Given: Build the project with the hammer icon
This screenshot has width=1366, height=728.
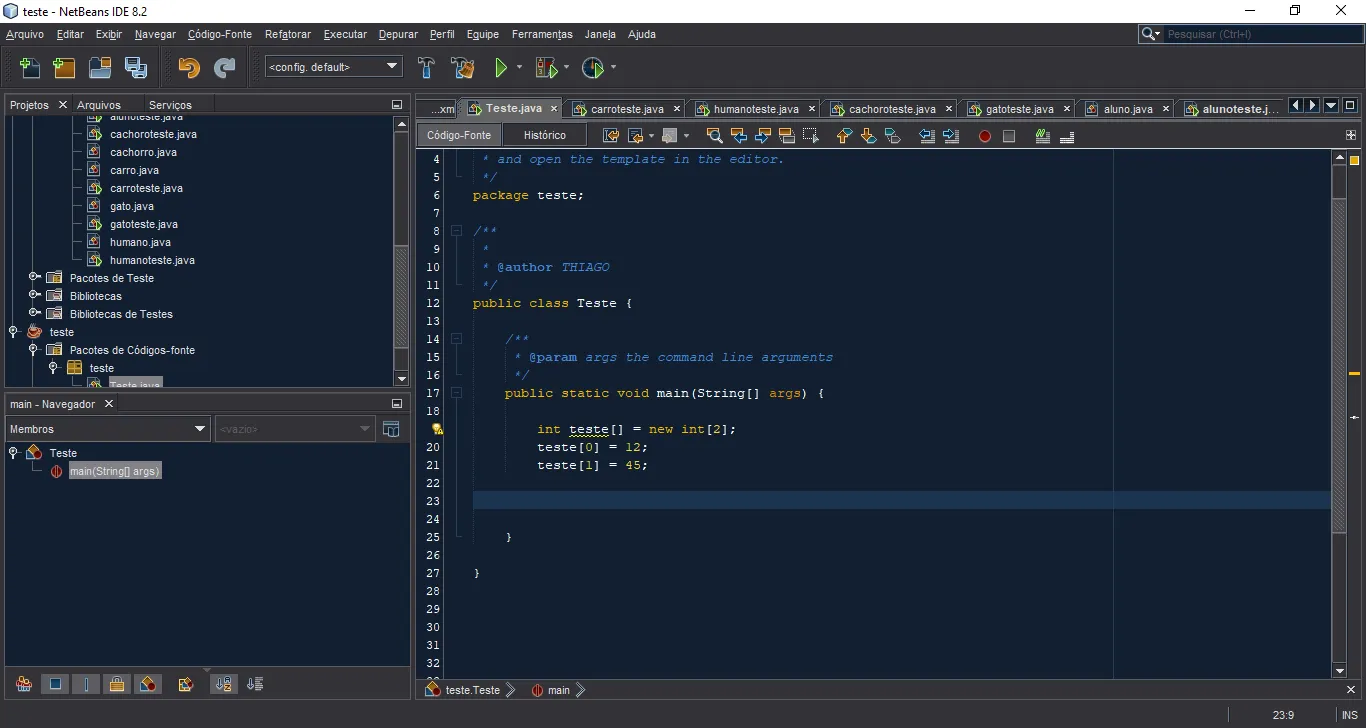Looking at the screenshot, I should click(x=426, y=68).
